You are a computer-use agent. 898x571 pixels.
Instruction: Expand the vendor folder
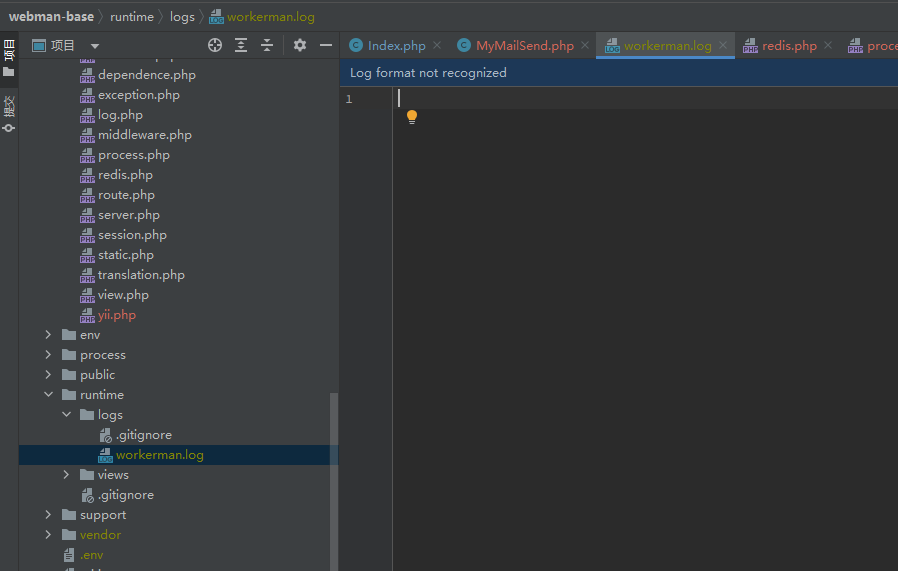coord(48,535)
